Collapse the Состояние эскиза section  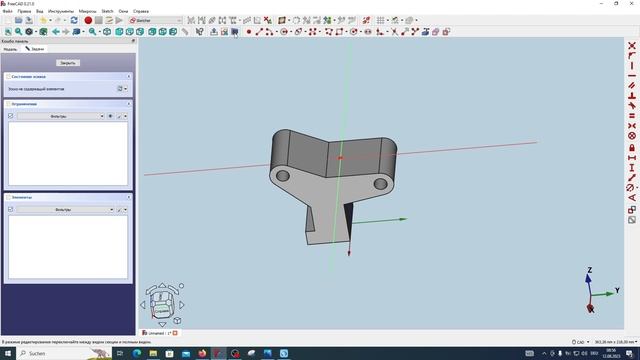pos(129,76)
